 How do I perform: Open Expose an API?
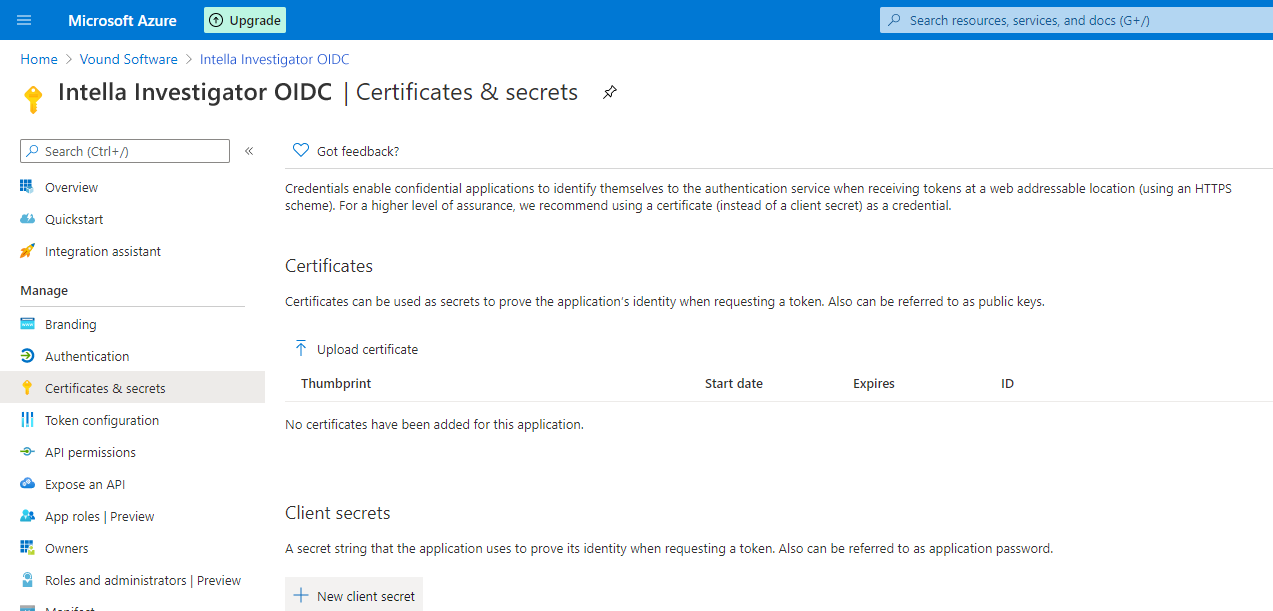click(86, 484)
